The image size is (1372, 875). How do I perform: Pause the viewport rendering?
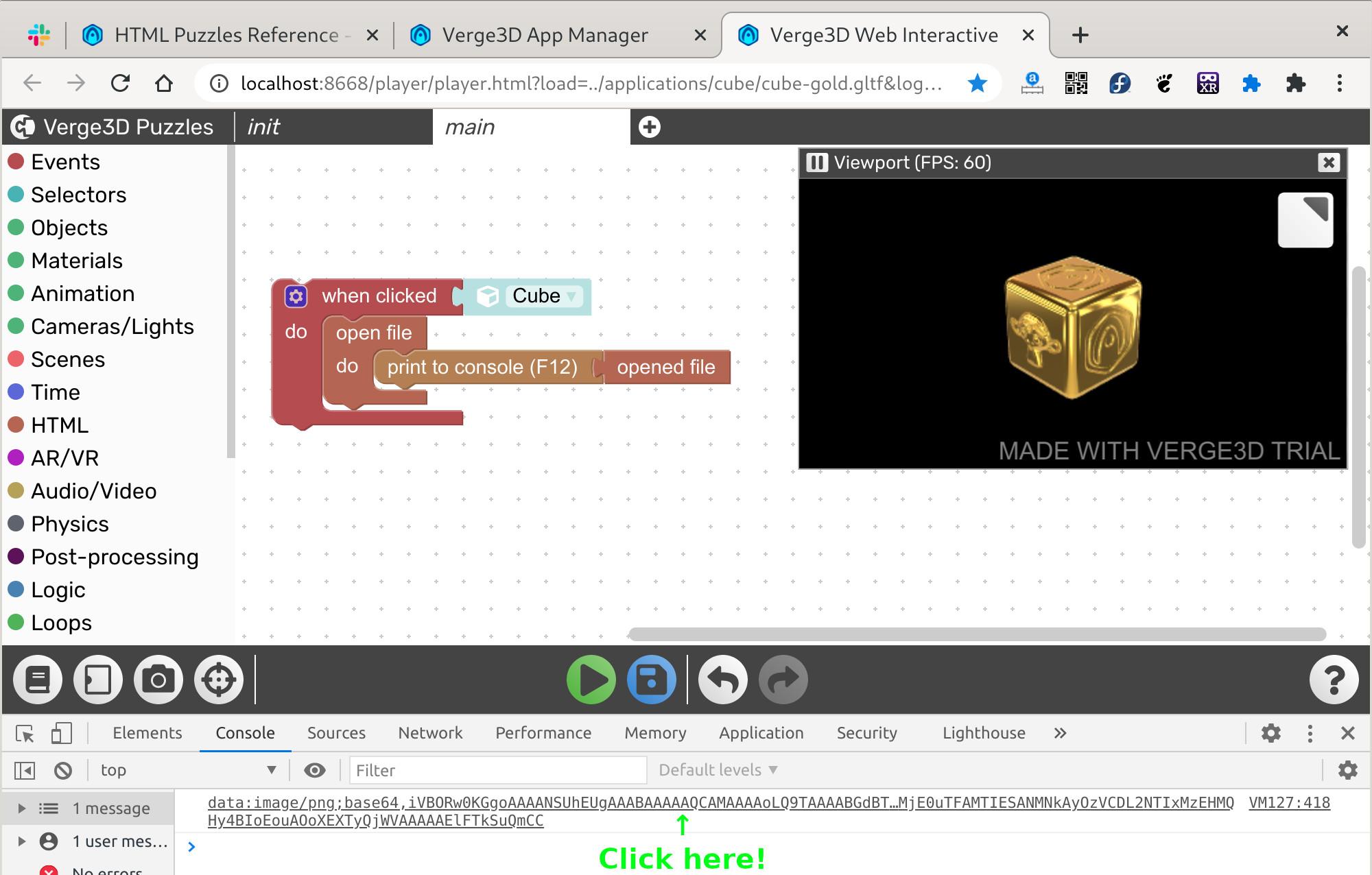816,163
